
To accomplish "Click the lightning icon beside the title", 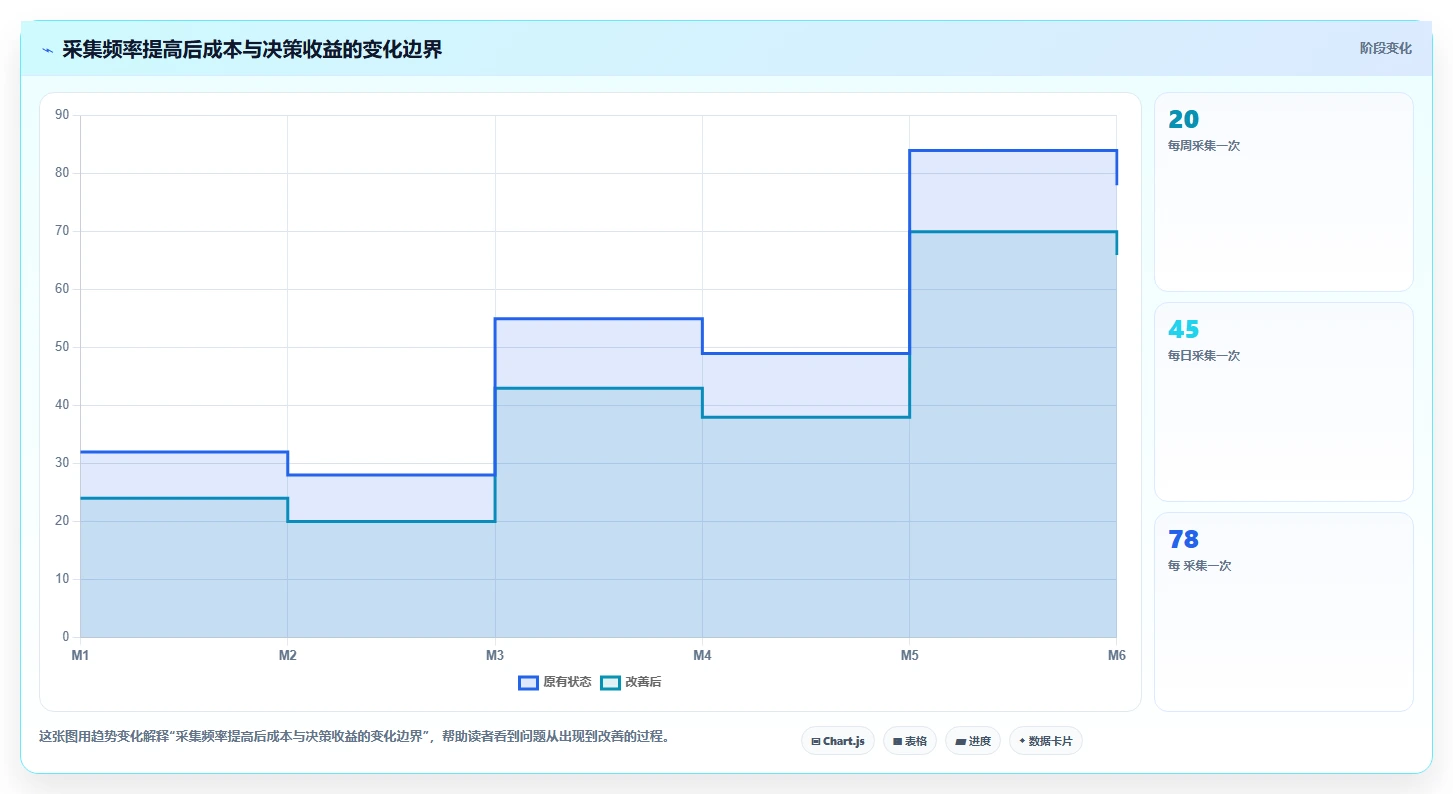I will pos(47,50).
